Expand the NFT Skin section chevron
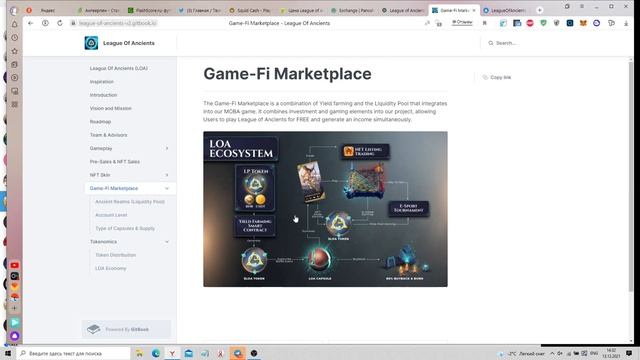This screenshot has height=360, width=640. click(167, 175)
